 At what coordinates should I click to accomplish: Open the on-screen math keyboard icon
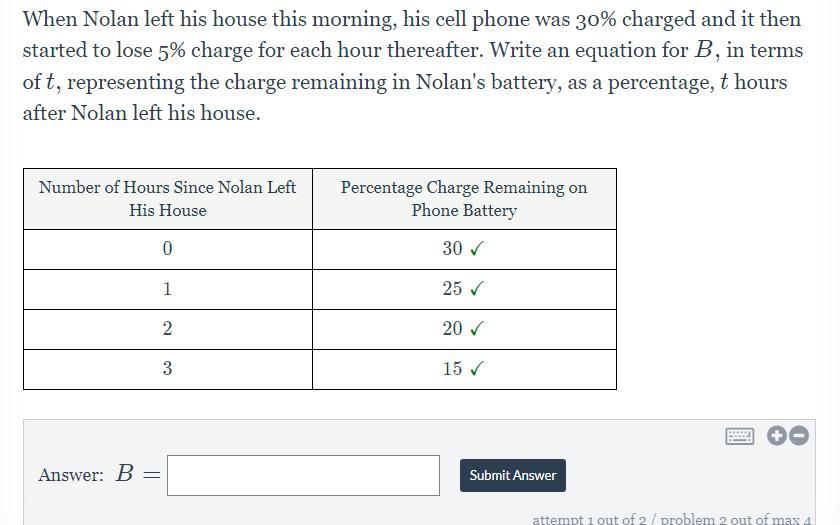739,436
